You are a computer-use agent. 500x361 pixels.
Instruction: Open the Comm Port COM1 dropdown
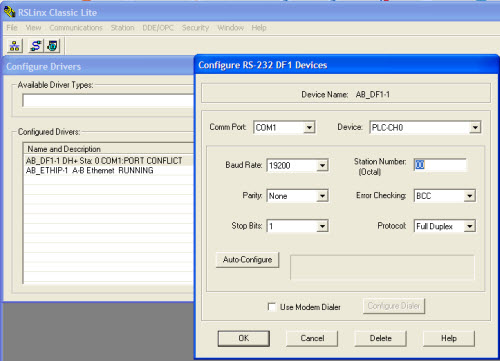(x=309, y=127)
